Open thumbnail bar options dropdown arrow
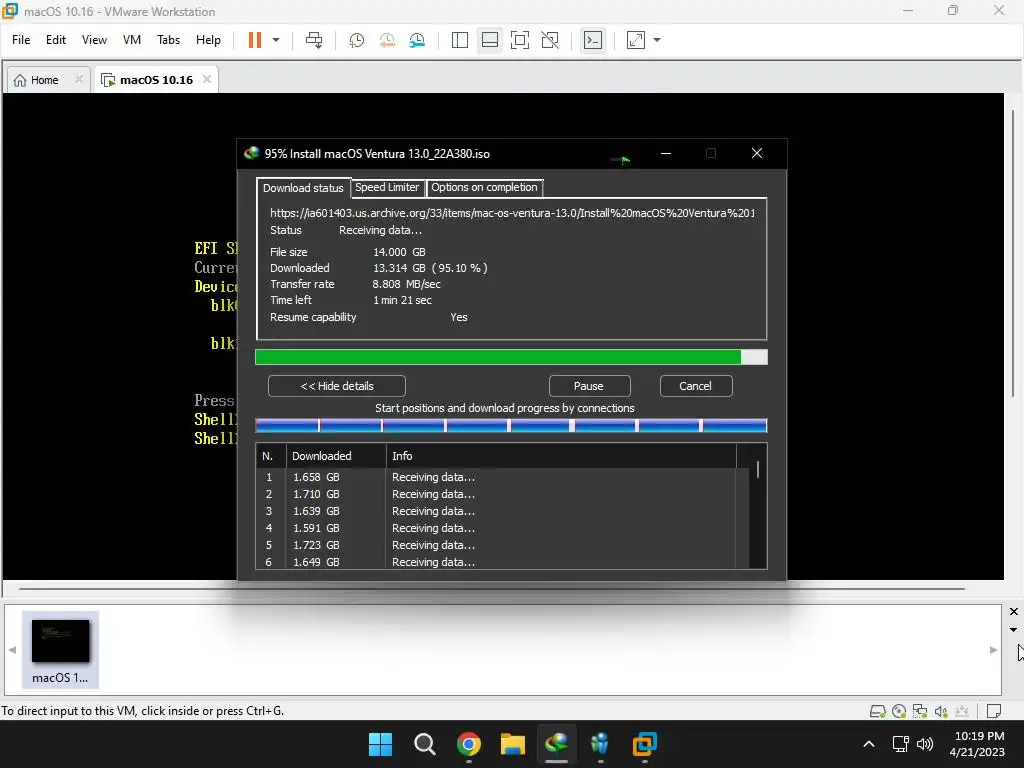 (x=1014, y=630)
